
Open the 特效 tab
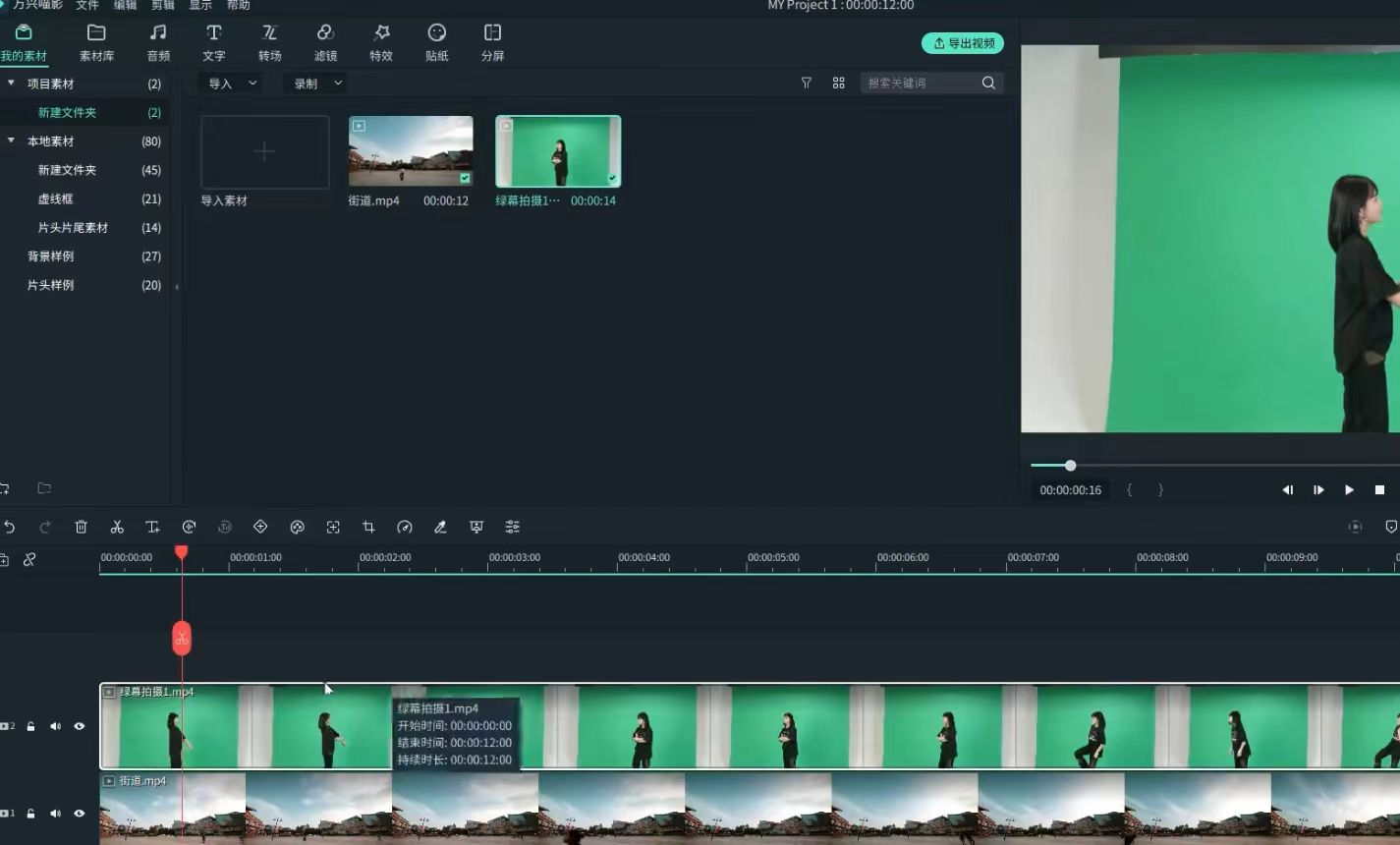381,43
